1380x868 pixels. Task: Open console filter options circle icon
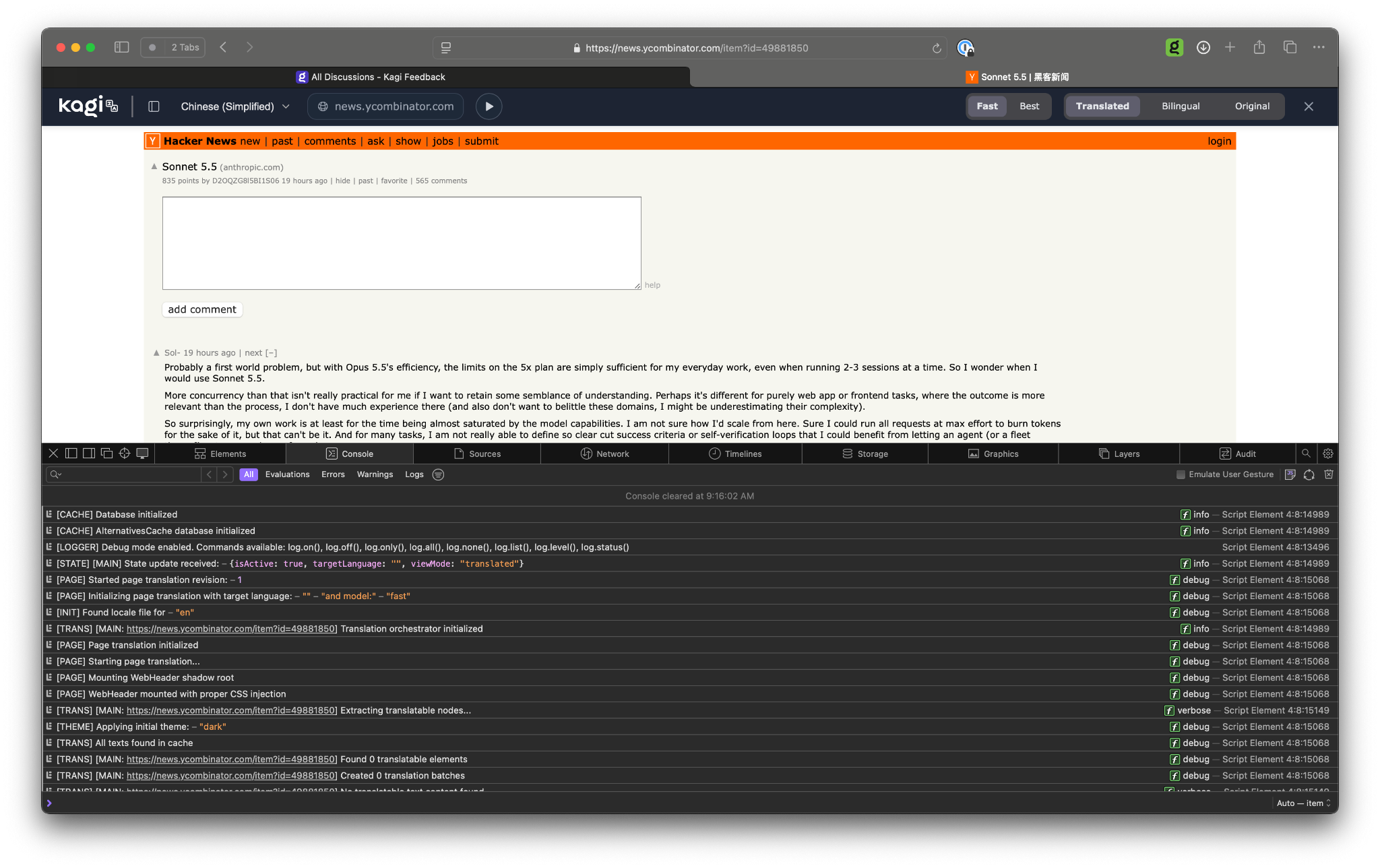(438, 474)
